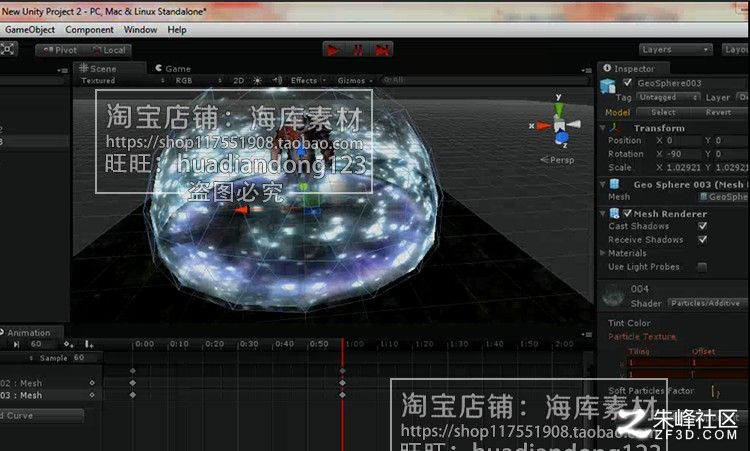Toggle the 2D scene view button
750x451 pixels.
(238, 80)
